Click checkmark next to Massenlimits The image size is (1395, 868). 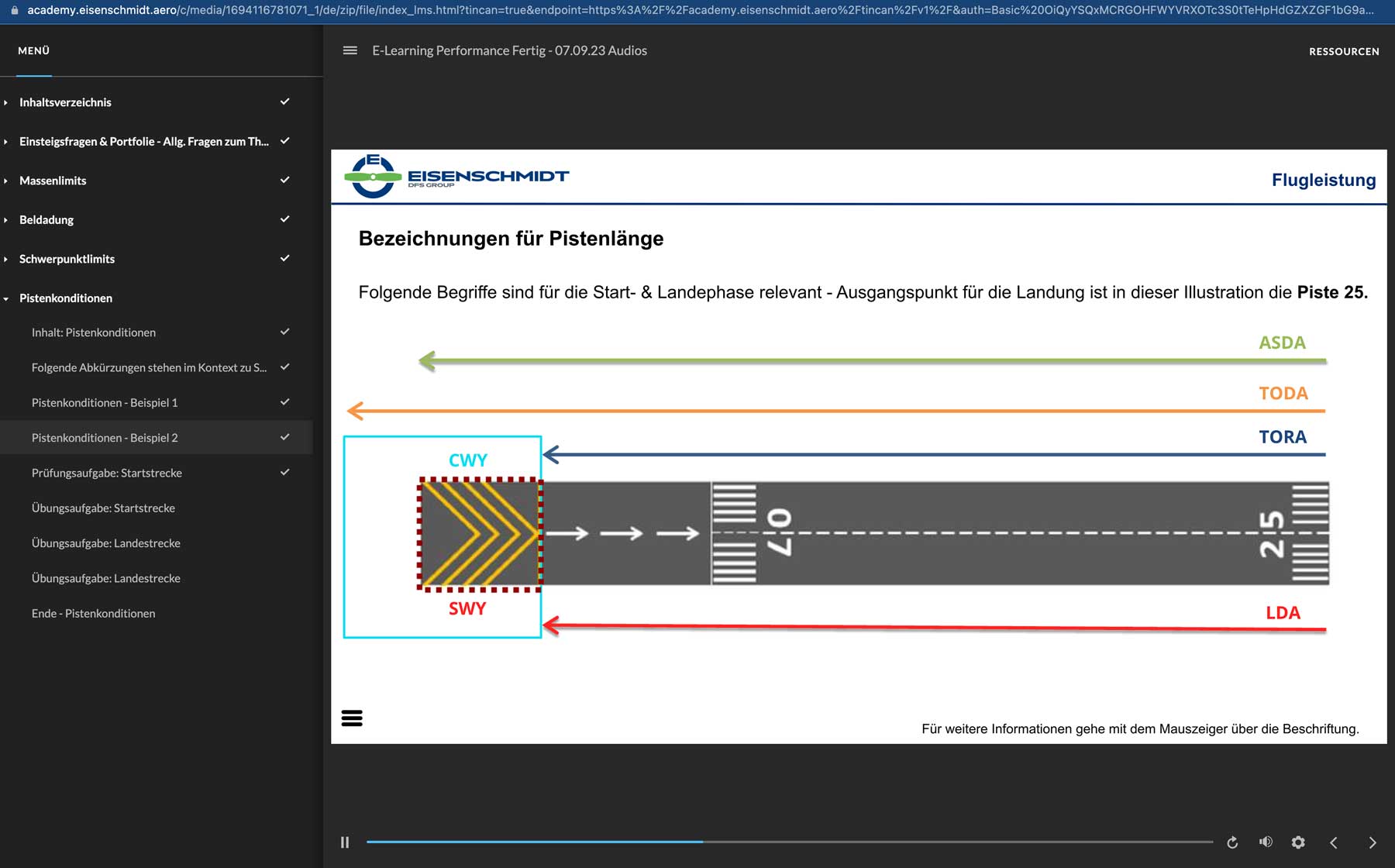click(x=284, y=180)
